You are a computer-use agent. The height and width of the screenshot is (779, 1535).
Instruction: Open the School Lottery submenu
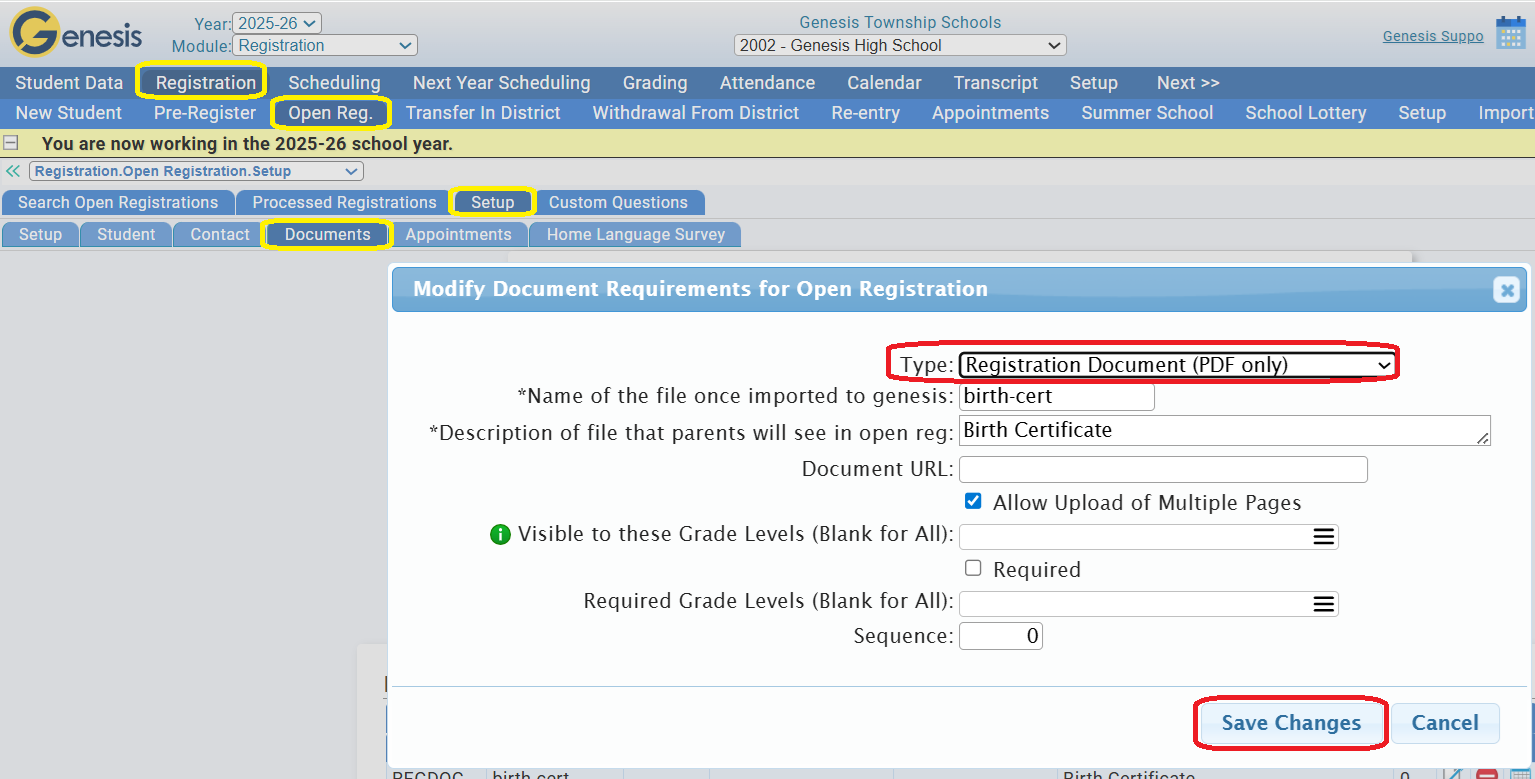pos(1306,113)
